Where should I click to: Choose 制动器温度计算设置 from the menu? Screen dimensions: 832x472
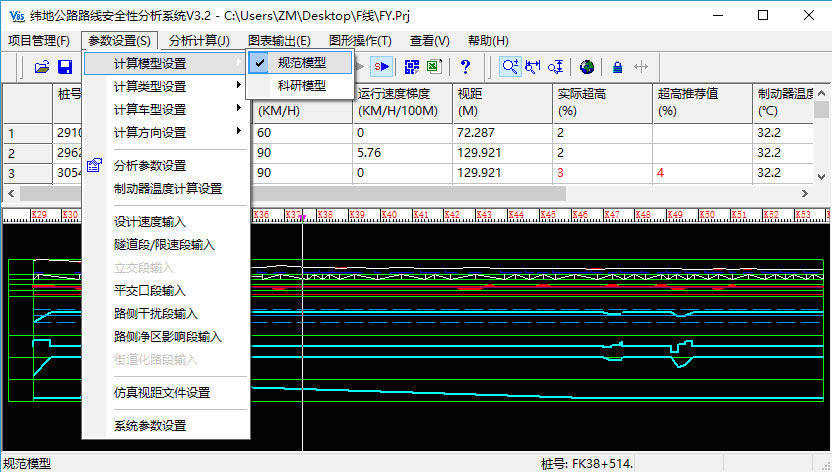[x=167, y=188]
